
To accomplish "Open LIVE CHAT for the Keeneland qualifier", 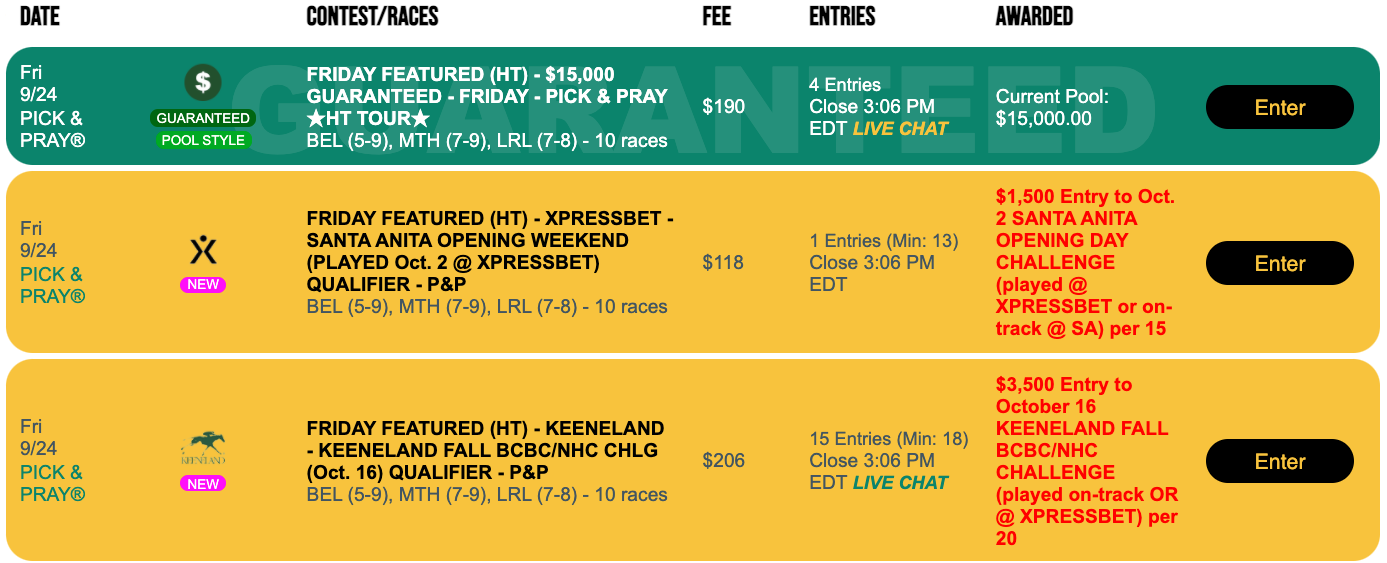I will click(x=900, y=483).
